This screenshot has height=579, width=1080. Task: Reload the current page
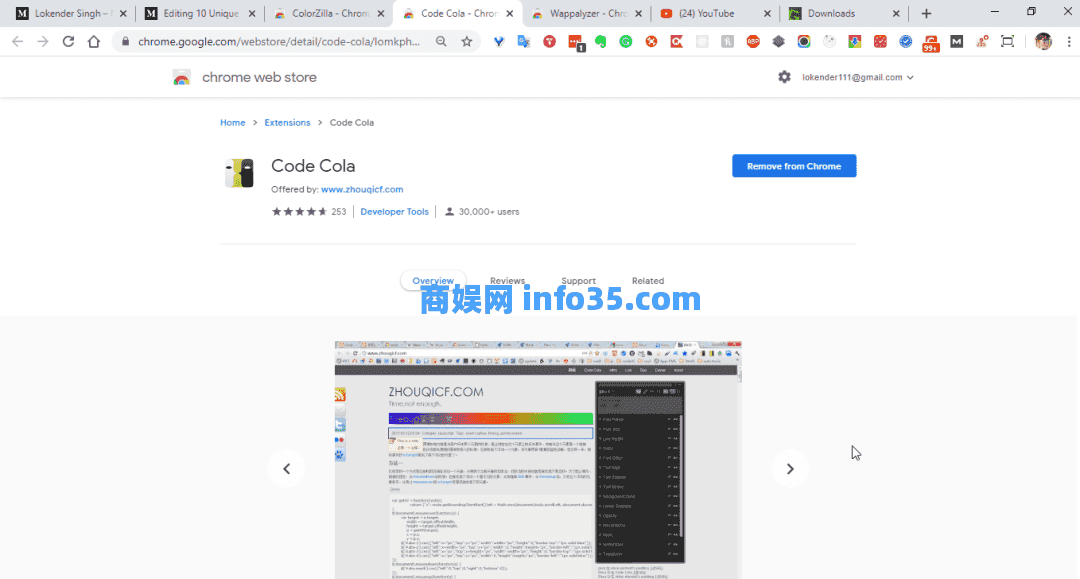(x=68, y=42)
